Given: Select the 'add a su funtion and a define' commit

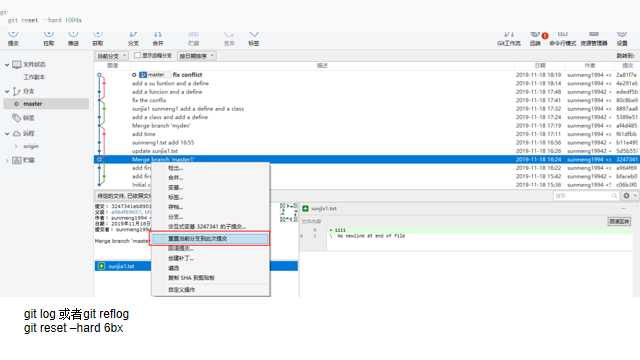Looking at the screenshot, I should point(366,83).
